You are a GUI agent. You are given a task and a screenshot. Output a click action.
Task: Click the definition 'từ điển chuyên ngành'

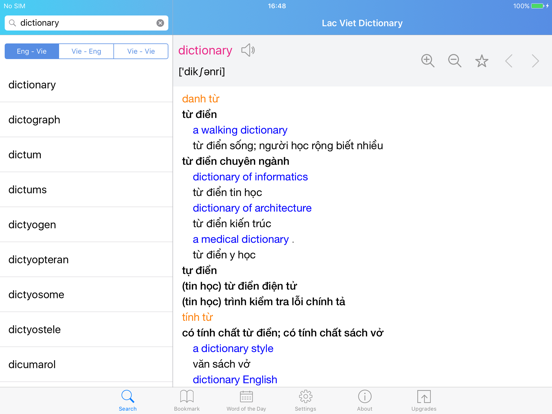[x=236, y=161]
